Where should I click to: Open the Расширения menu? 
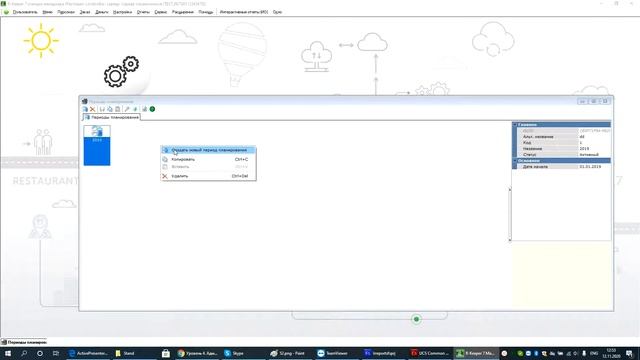click(x=182, y=12)
